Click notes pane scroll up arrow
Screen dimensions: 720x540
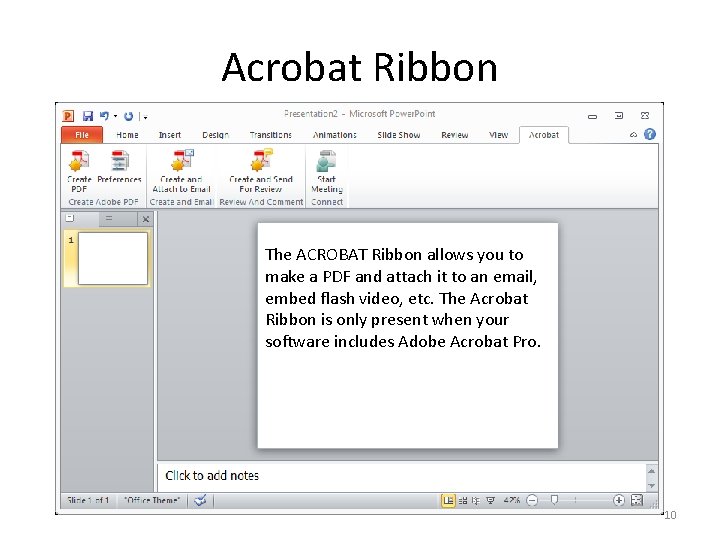651,471
